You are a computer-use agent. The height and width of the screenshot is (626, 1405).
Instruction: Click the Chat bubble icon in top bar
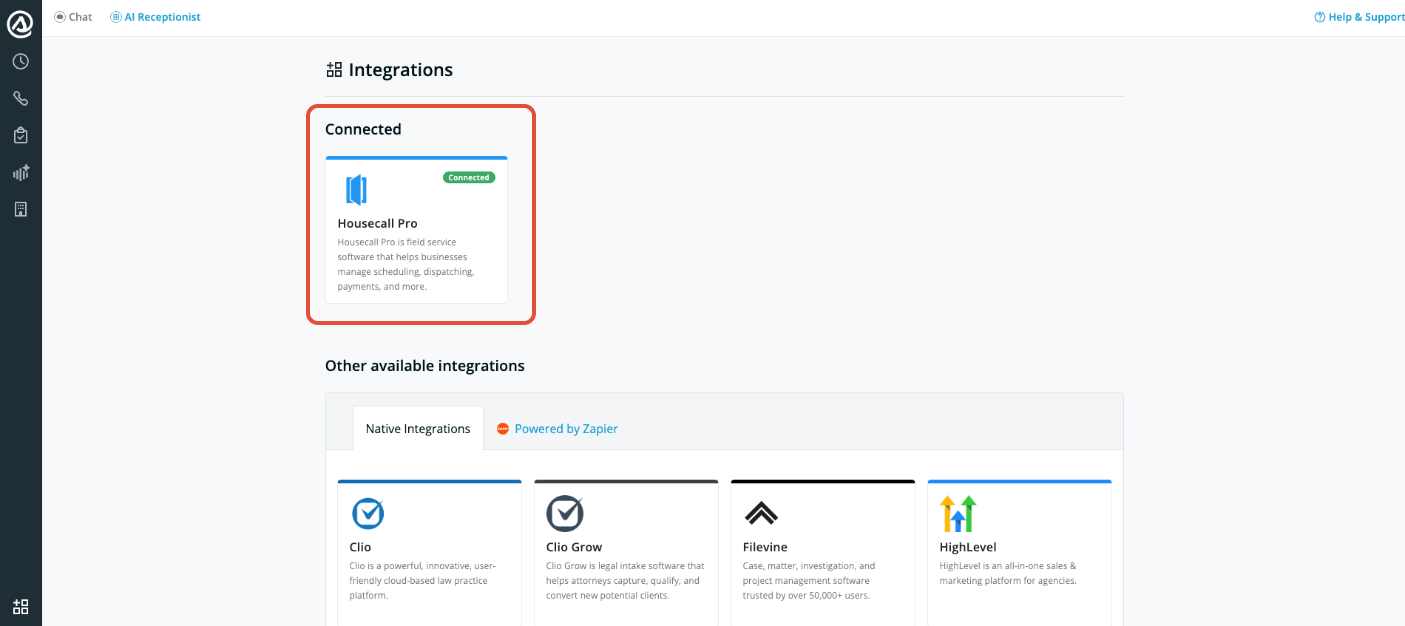pyautogui.click(x=60, y=17)
